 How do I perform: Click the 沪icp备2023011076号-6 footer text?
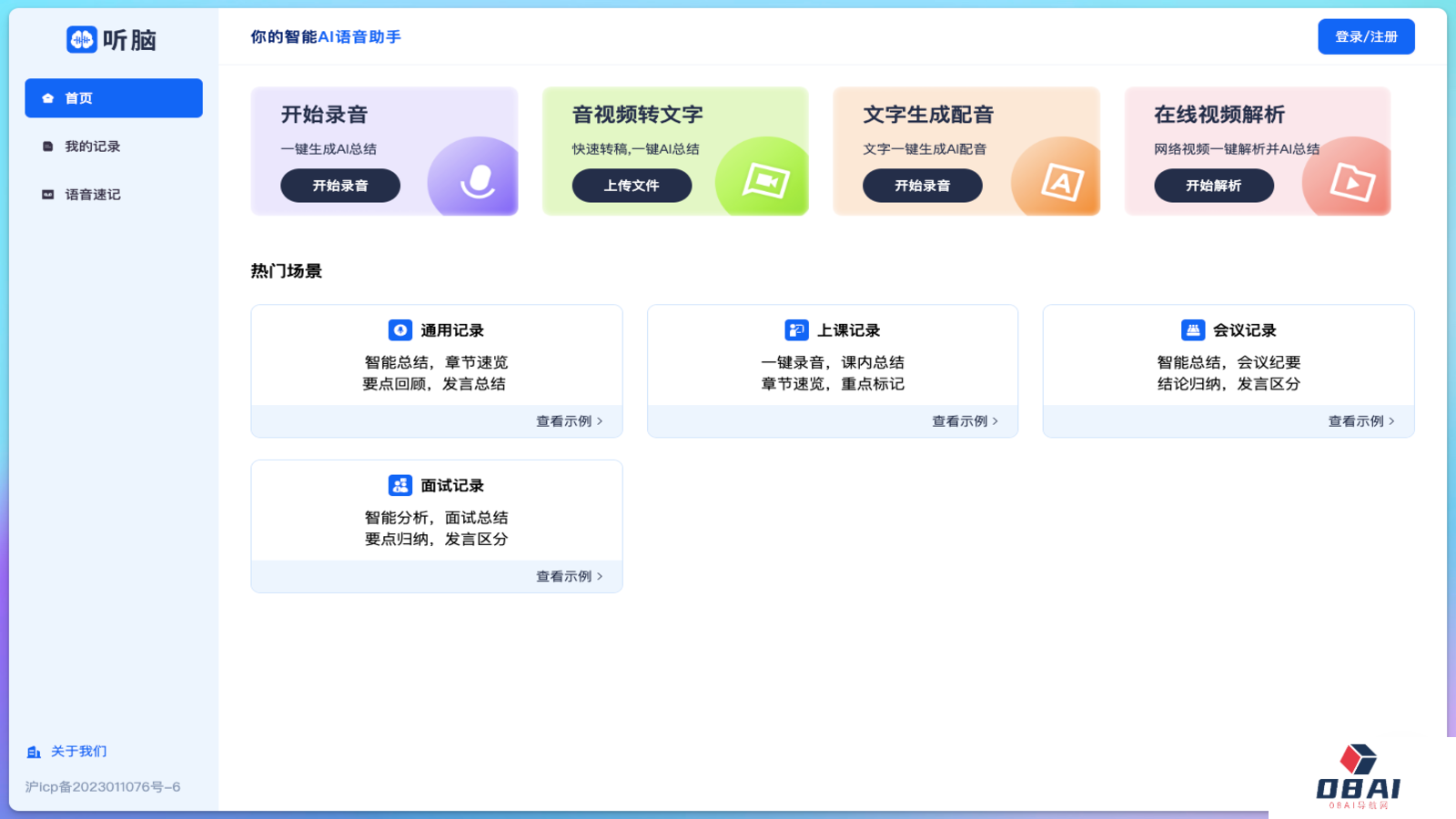click(102, 786)
